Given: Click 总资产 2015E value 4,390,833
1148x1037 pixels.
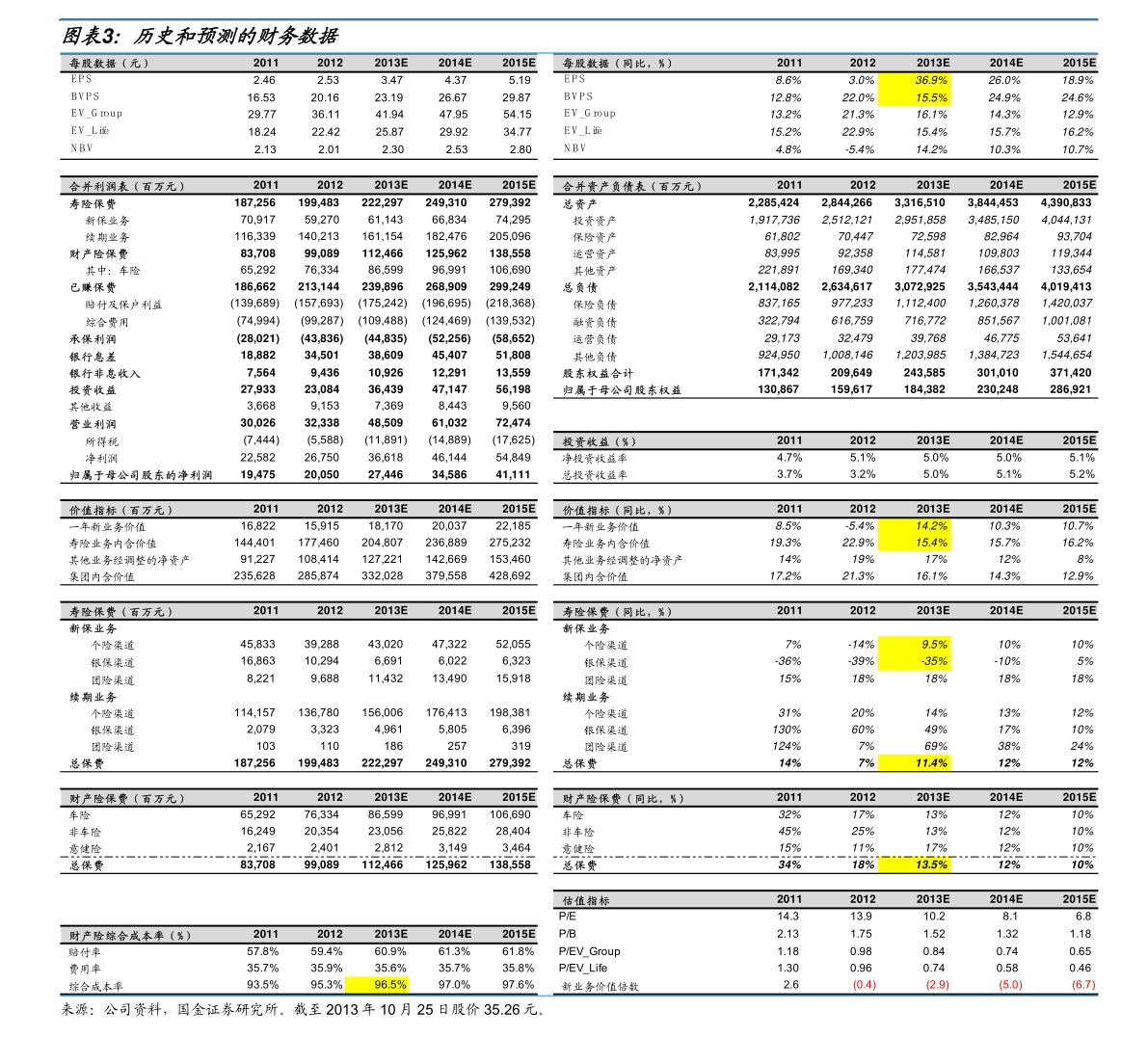Looking at the screenshot, I should (x=1065, y=202).
